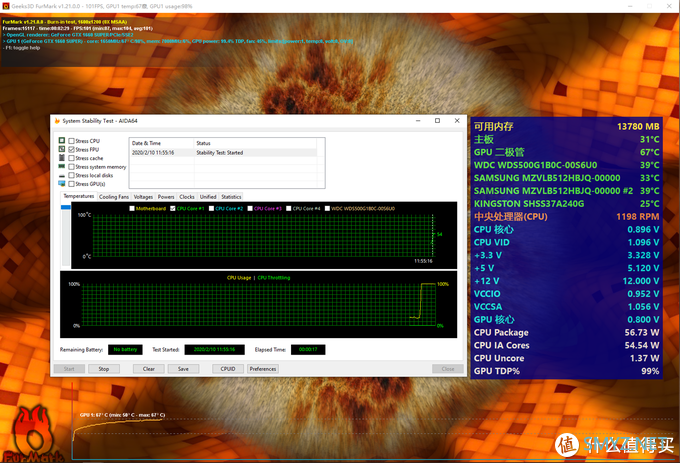Click the Elapsed Time value field
680x463 pixels.
308,349
